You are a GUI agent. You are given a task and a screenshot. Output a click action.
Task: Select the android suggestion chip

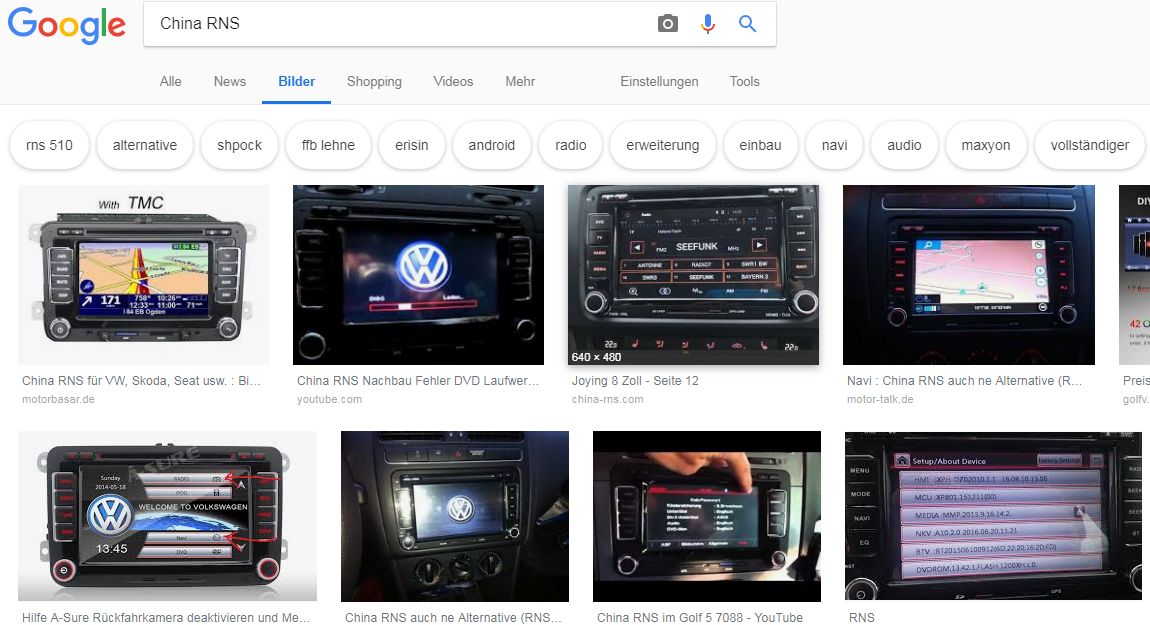click(x=491, y=145)
